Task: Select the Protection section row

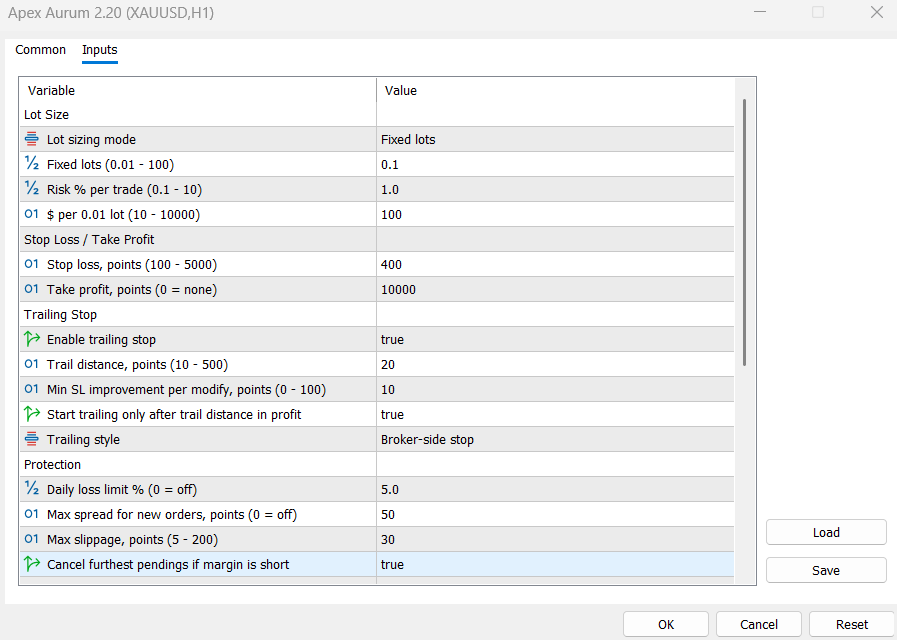Action: (377, 464)
